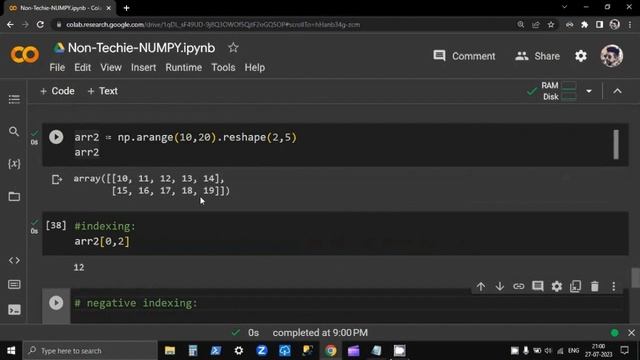Open Find and replace in sidebar

[x=14, y=131]
